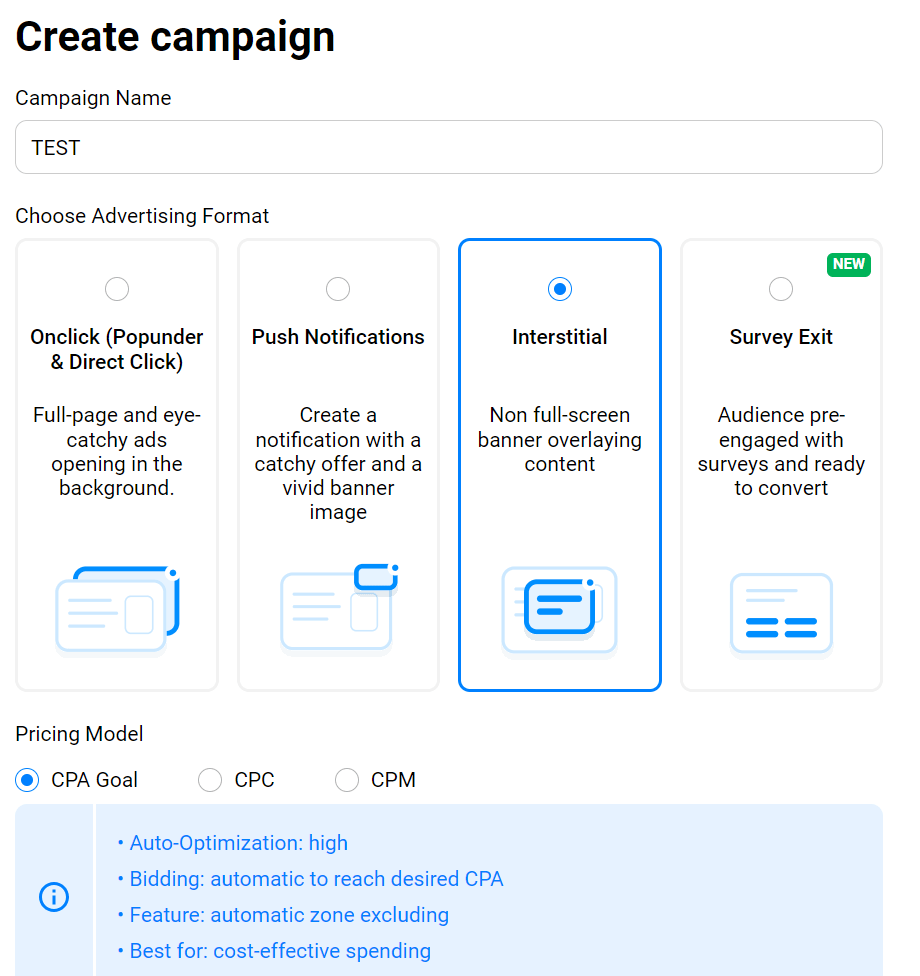
Task: Click the Push Notifications illustration icon
Action: [339, 609]
